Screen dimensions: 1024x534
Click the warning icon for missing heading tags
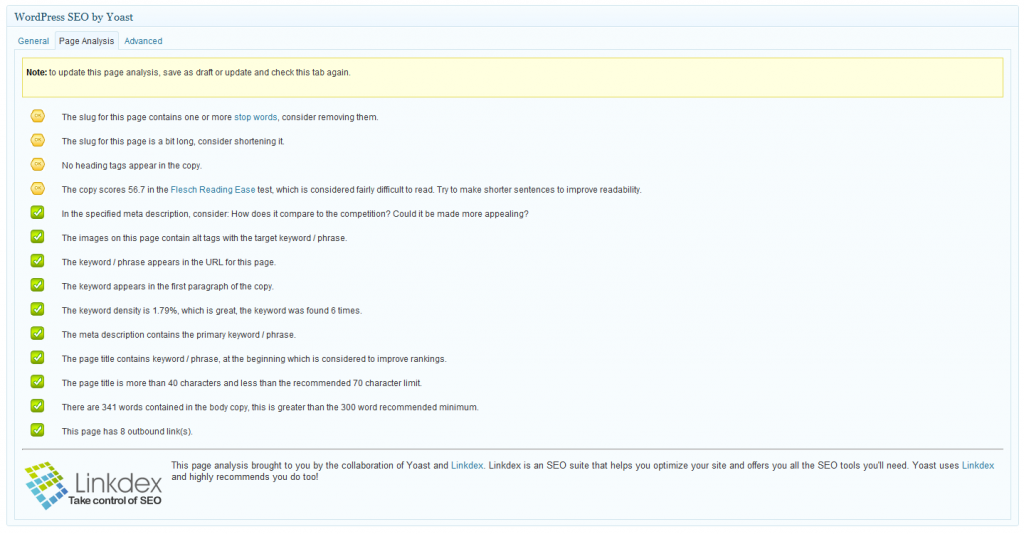(37, 164)
